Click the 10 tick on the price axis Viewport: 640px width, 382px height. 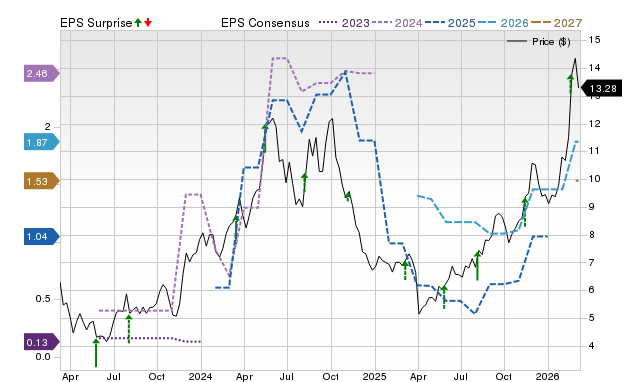pyautogui.click(x=594, y=179)
